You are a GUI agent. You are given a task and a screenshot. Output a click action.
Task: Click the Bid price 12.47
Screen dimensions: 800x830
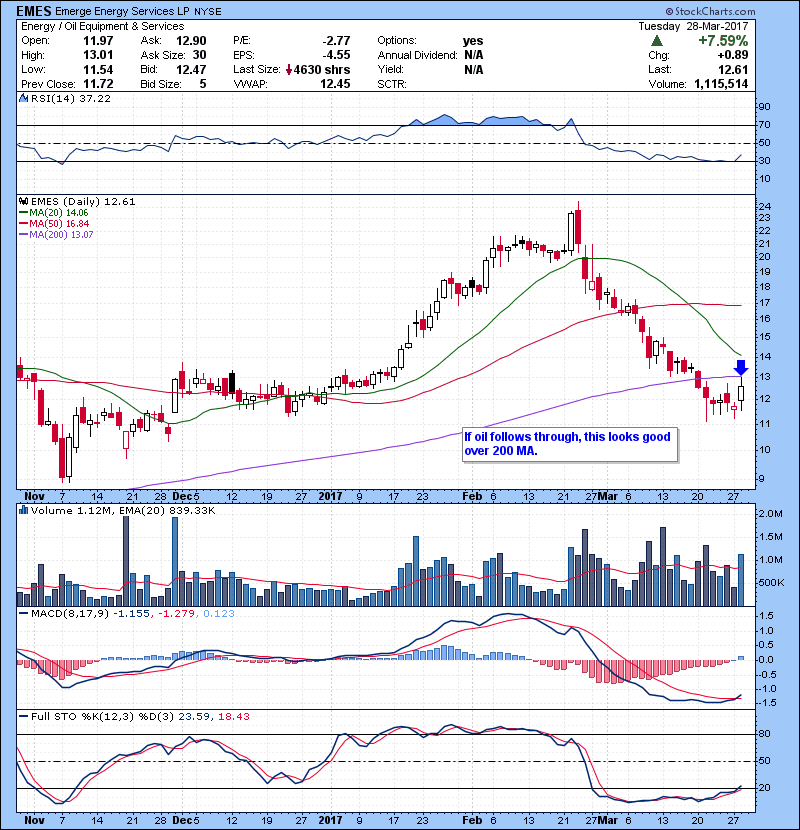(x=191, y=69)
